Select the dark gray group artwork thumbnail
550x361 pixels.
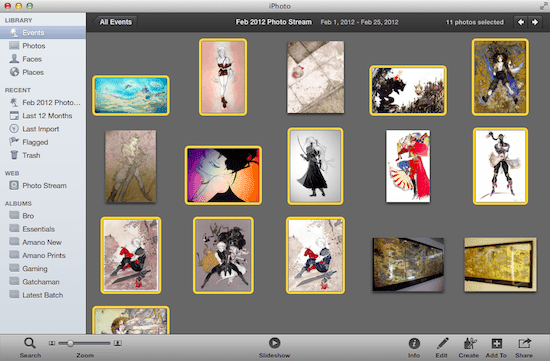(x=223, y=255)
